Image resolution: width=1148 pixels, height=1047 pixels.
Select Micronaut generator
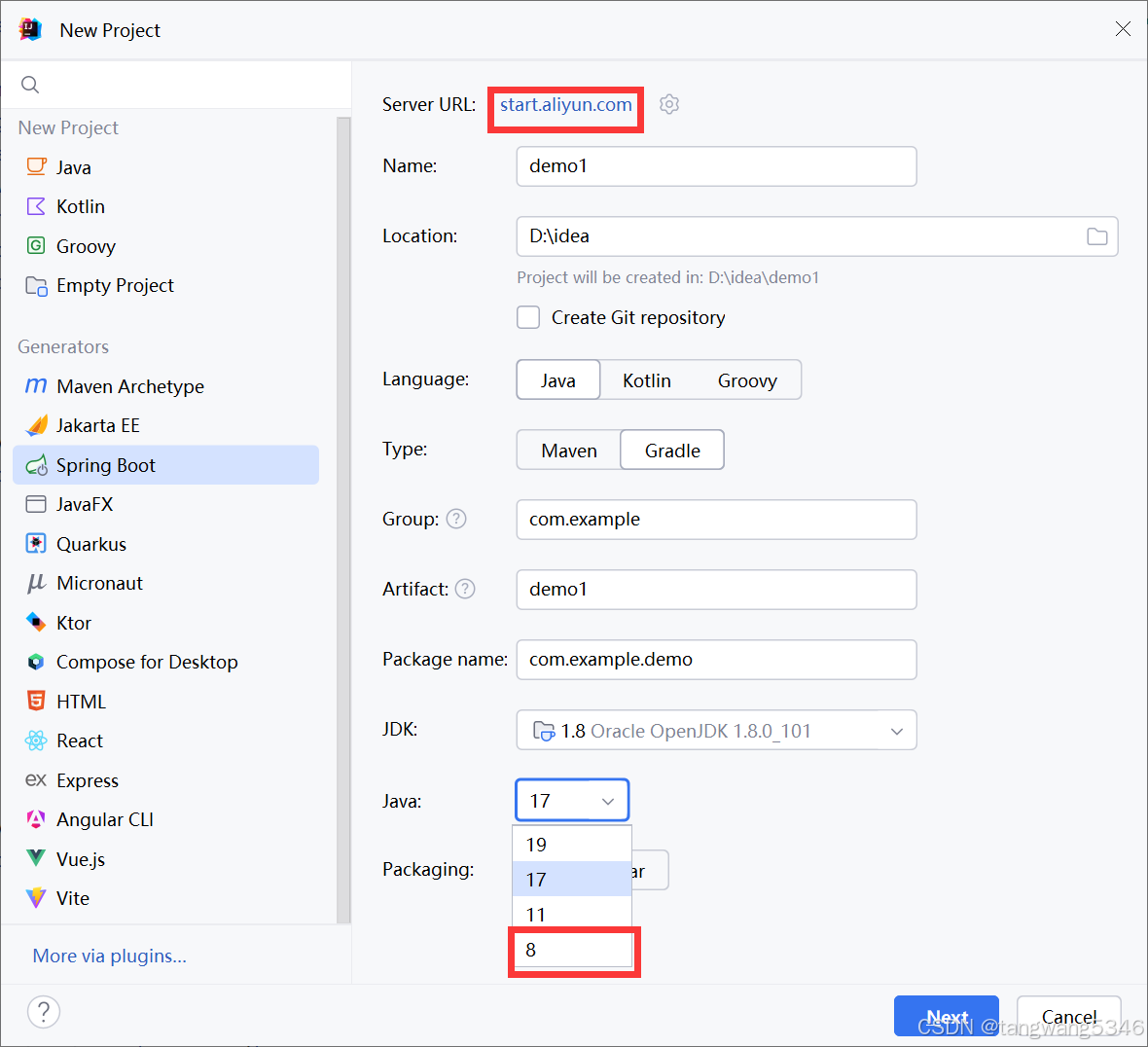point(166,584)
